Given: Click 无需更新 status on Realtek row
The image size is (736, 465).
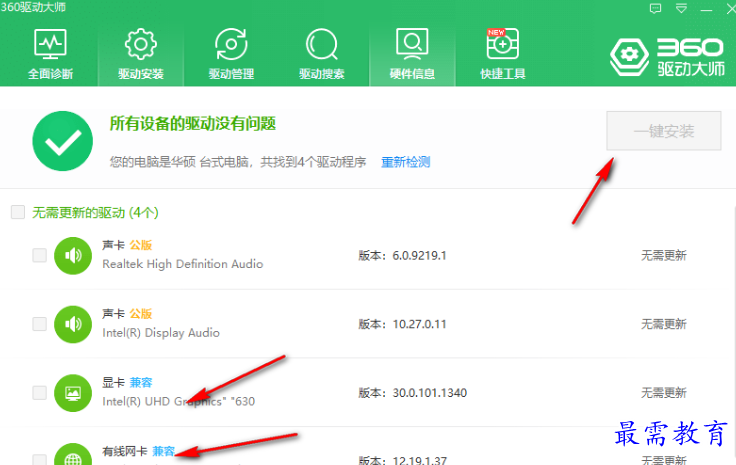Looking at the screenshot, I should [664, 256].
